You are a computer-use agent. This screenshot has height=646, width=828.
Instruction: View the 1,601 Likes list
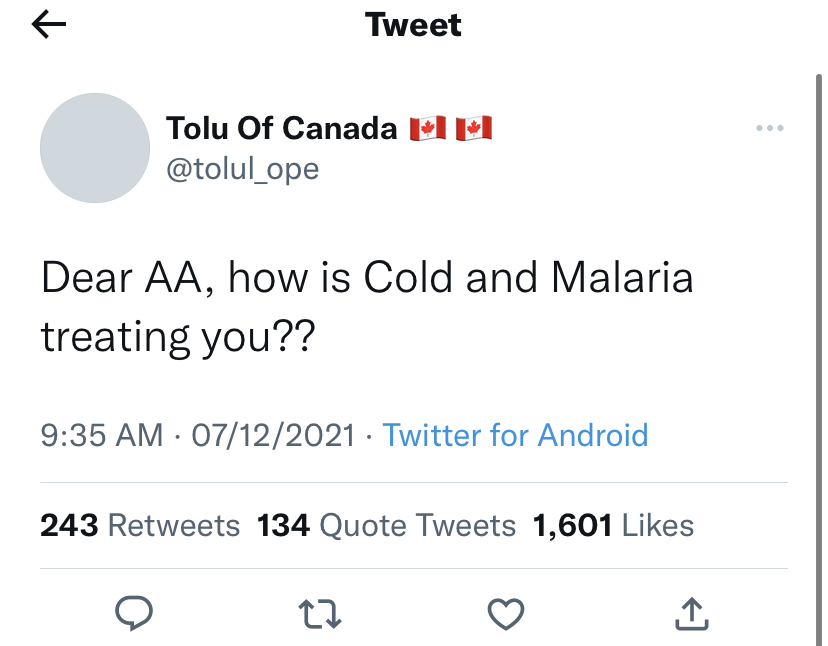coord(612,525)
